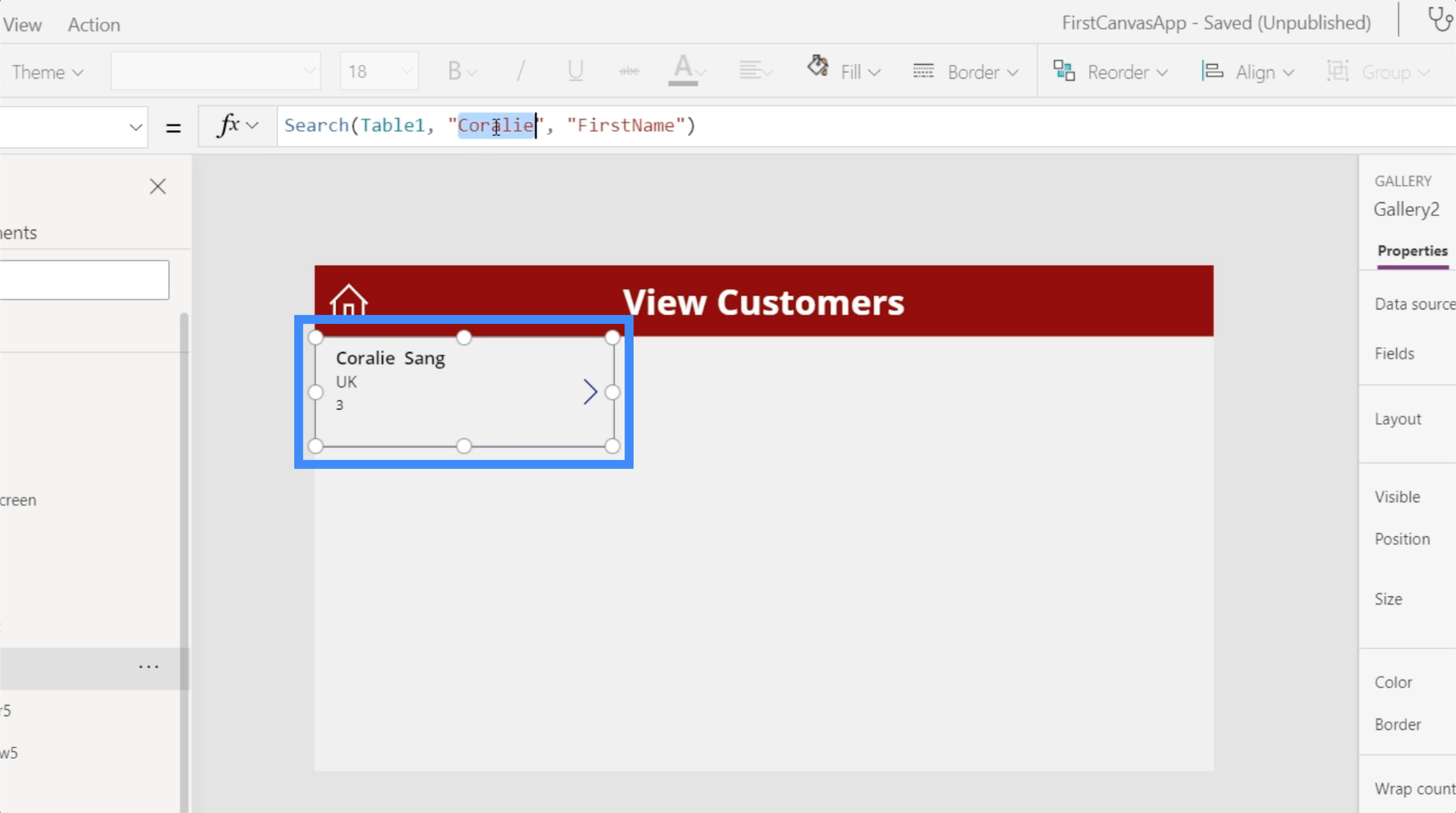The height and width of the screenshot is (813, 1456).
Task: Open the Action menu
Action: pos(94,24)
